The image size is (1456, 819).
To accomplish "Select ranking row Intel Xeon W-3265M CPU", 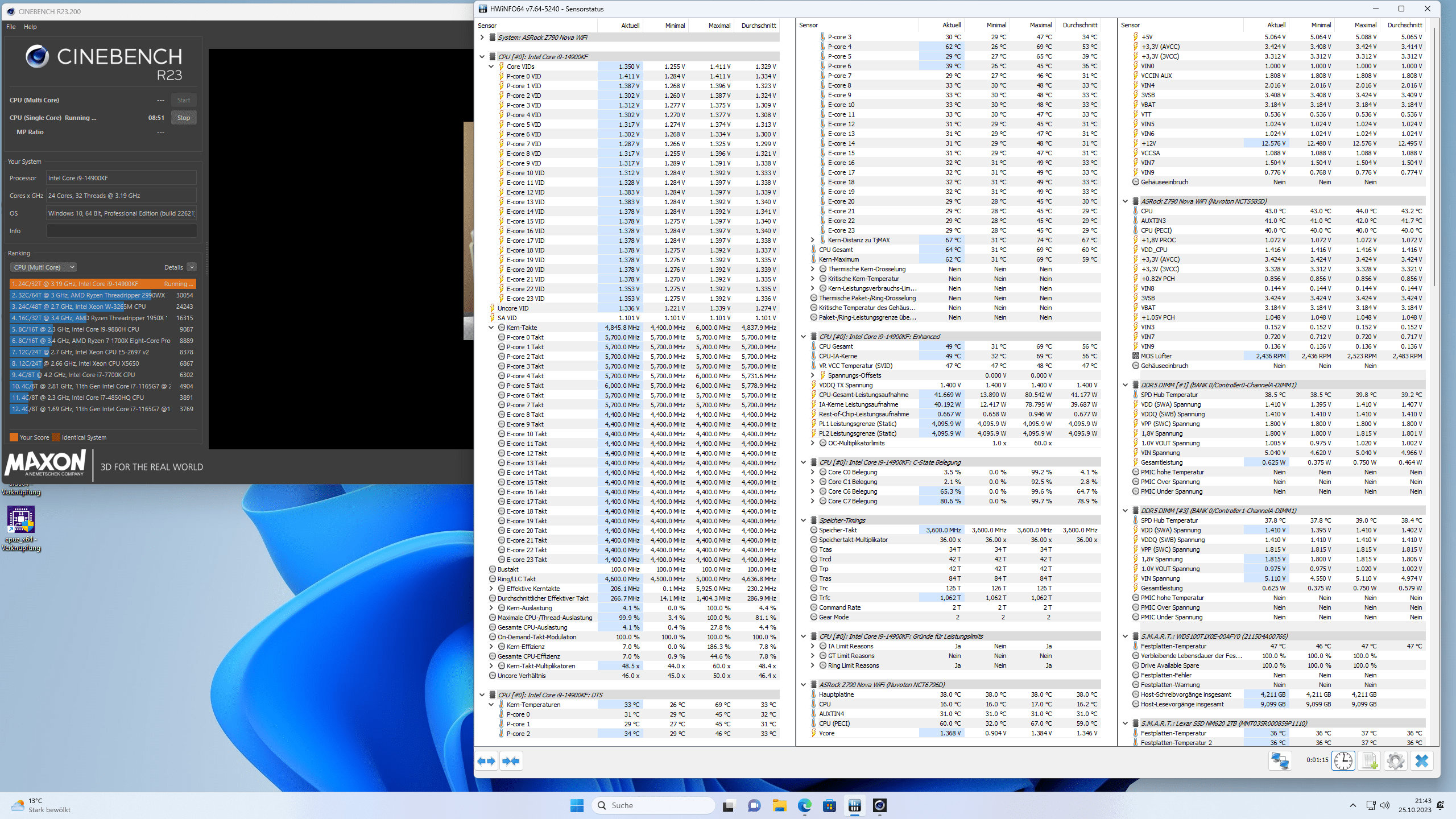I will point(102,307).
